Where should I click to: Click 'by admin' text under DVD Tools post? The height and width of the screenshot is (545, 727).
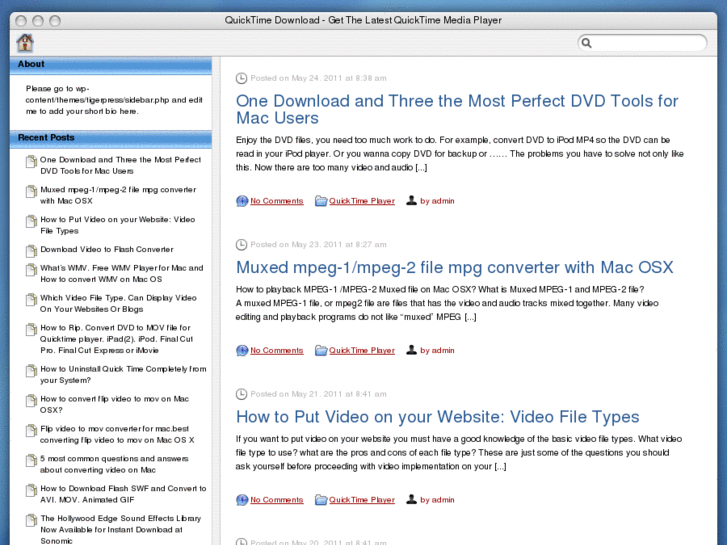[437, 201]
